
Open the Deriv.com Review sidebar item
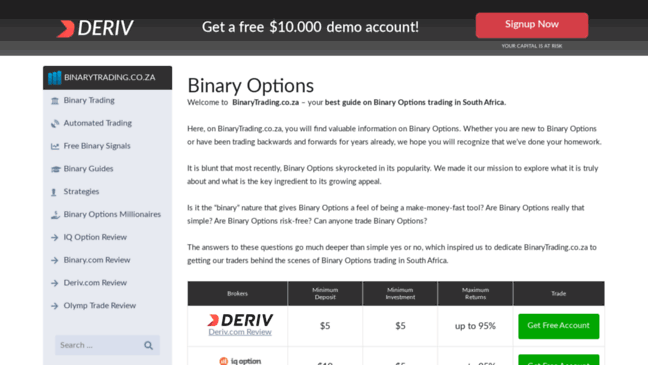(95, 283)
